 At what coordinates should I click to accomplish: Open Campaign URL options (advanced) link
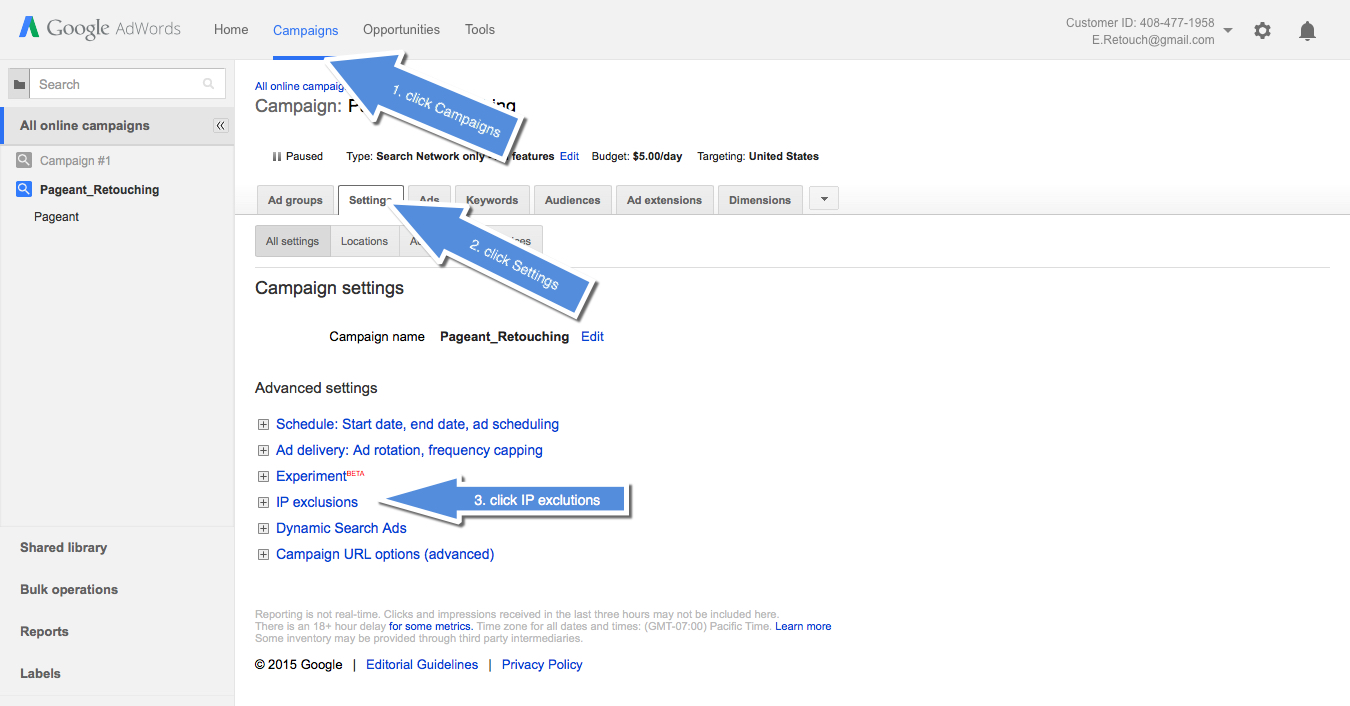(385, 554)
